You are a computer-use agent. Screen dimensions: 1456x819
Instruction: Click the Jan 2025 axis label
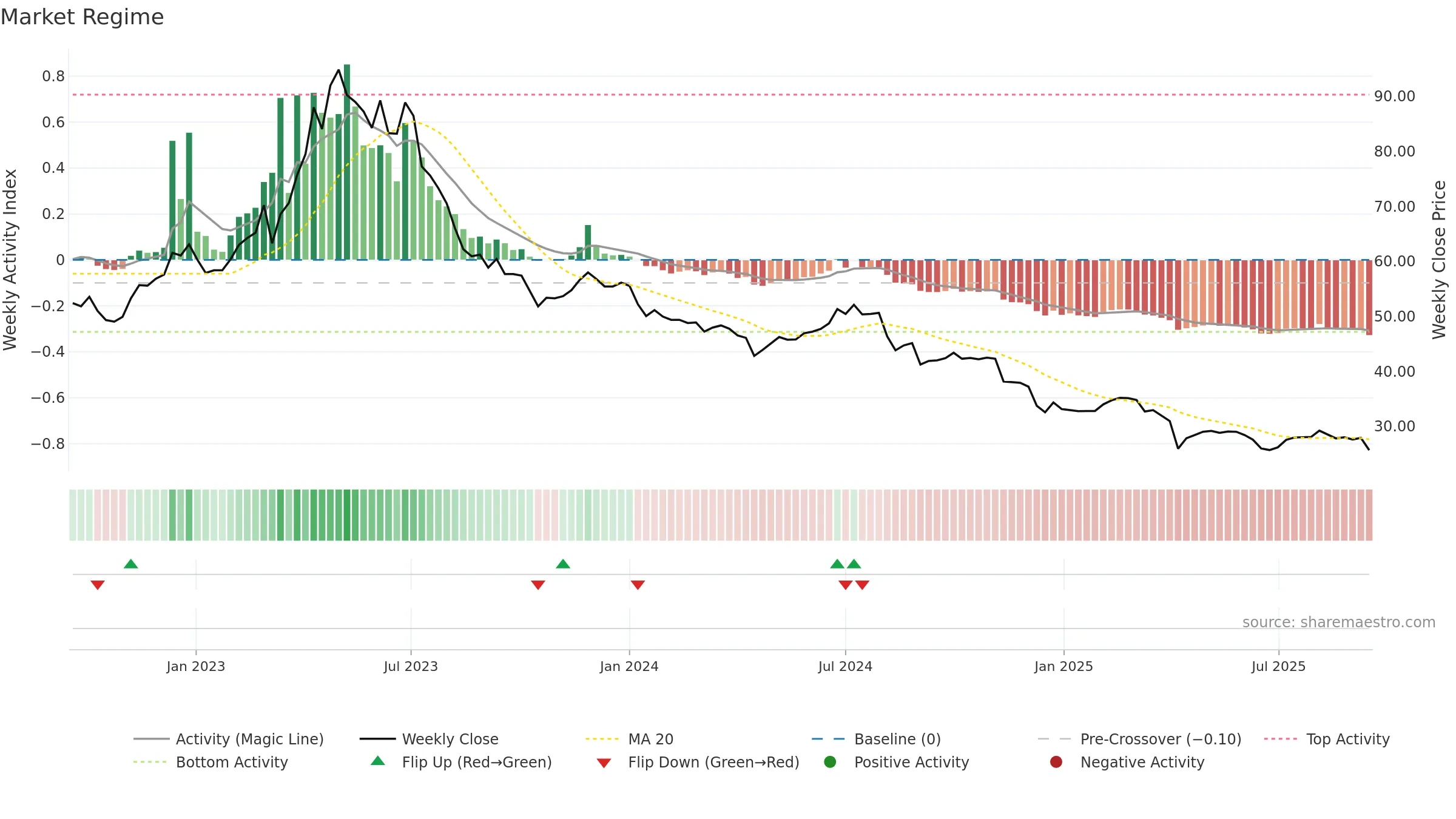point(1063,666)
